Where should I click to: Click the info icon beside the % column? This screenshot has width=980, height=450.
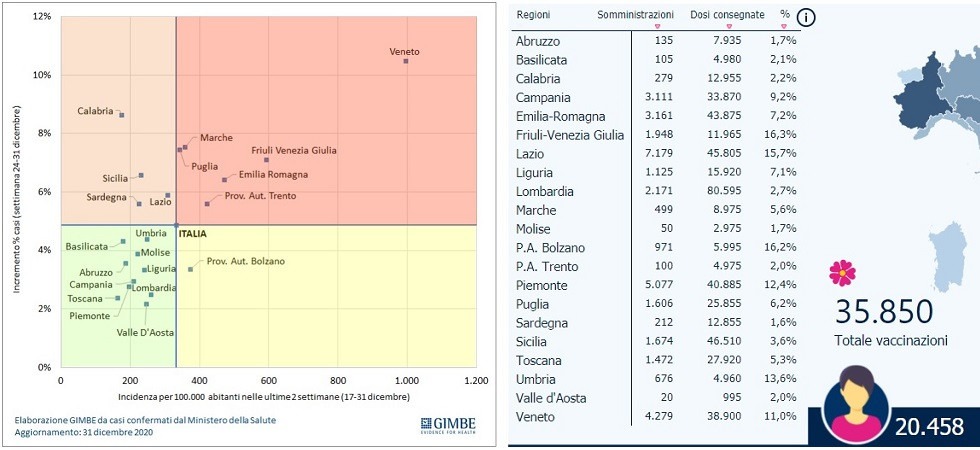click(806, 16)
